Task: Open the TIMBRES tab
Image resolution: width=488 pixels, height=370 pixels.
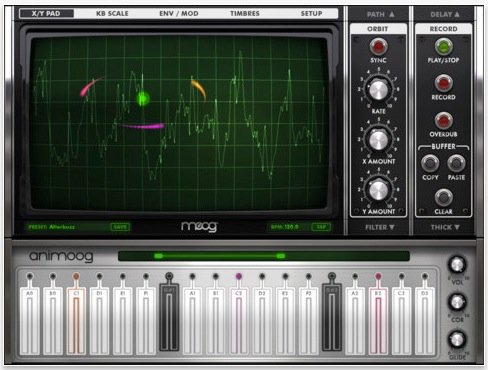Action: [245, 14]
